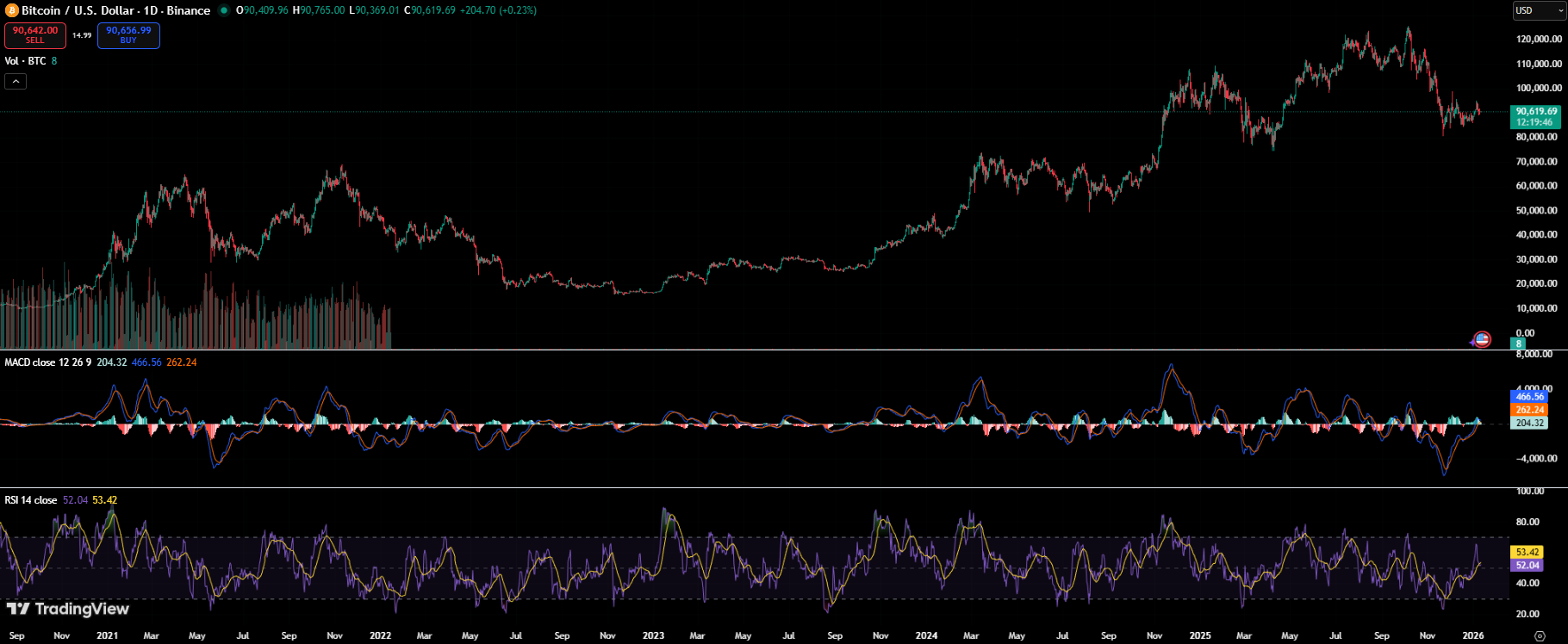Open the USD currency dropdown
This screenshot has height=644, width=1568.
coord(1540,10)
